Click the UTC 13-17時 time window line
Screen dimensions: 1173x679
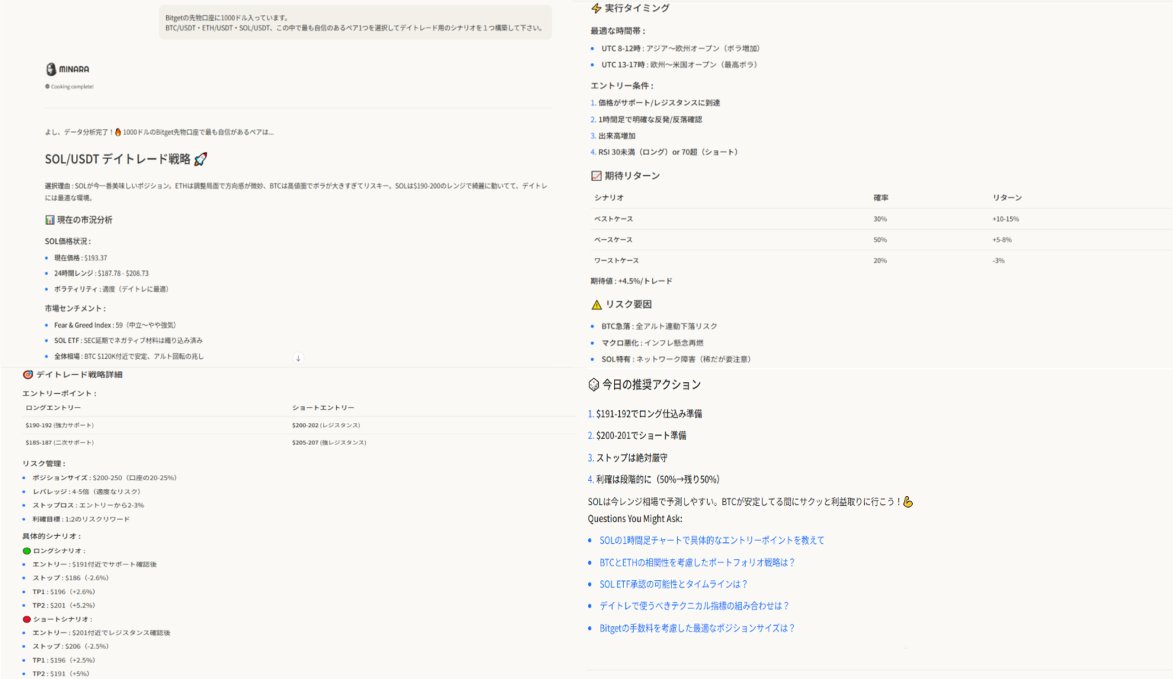[x=679, y=65]
